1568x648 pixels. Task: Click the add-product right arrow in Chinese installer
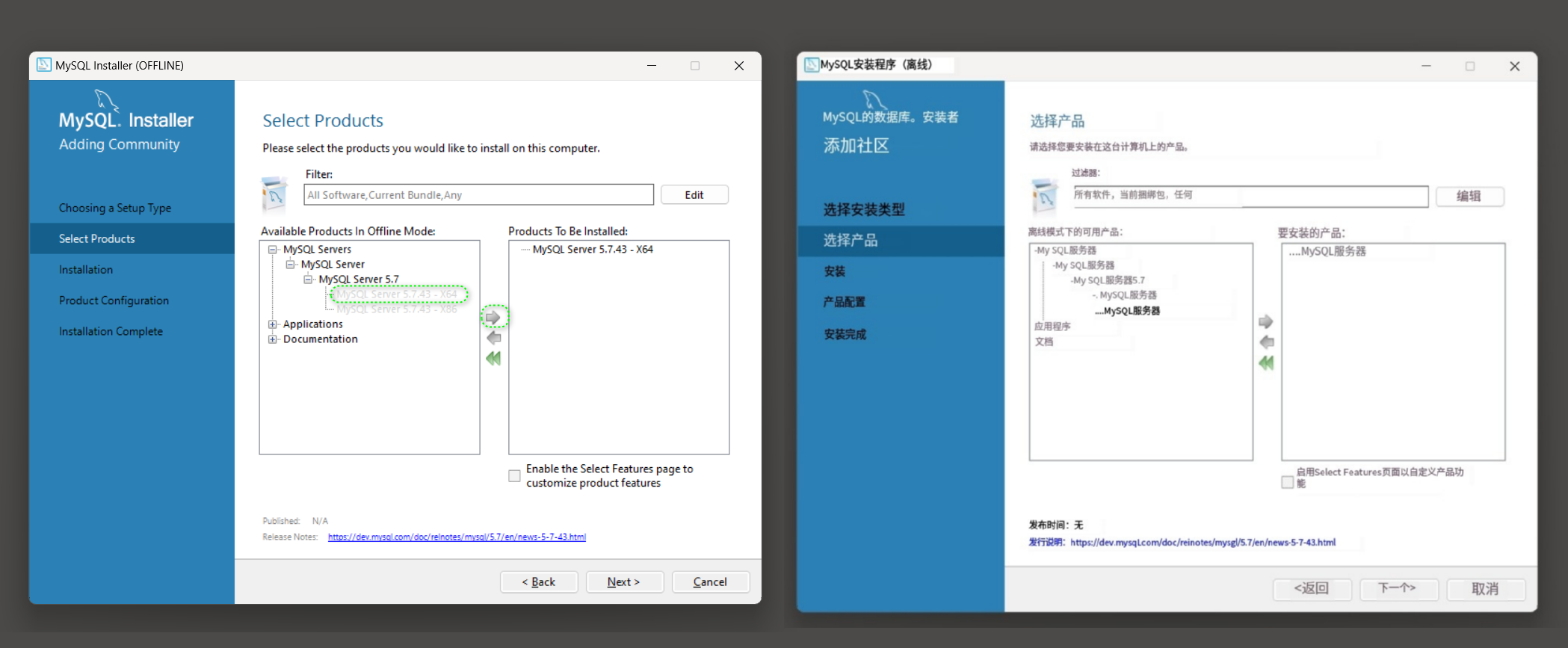[1265, 322]
